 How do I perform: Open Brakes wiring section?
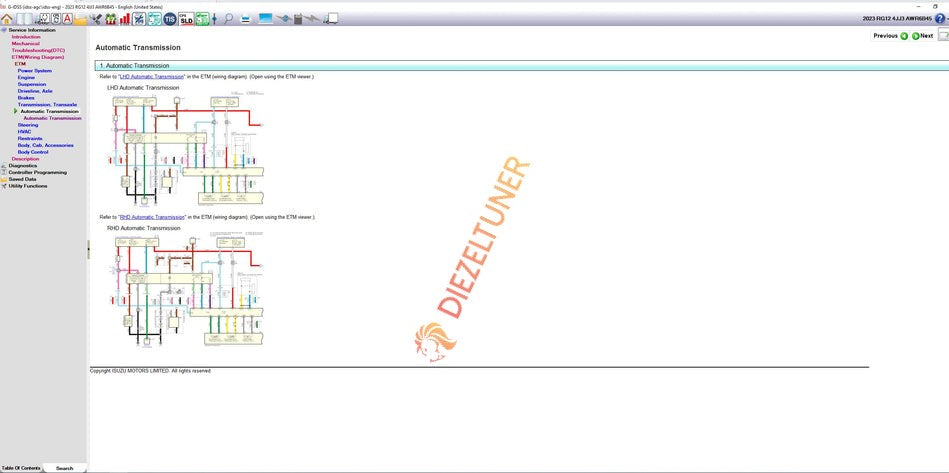pos(26,97)
